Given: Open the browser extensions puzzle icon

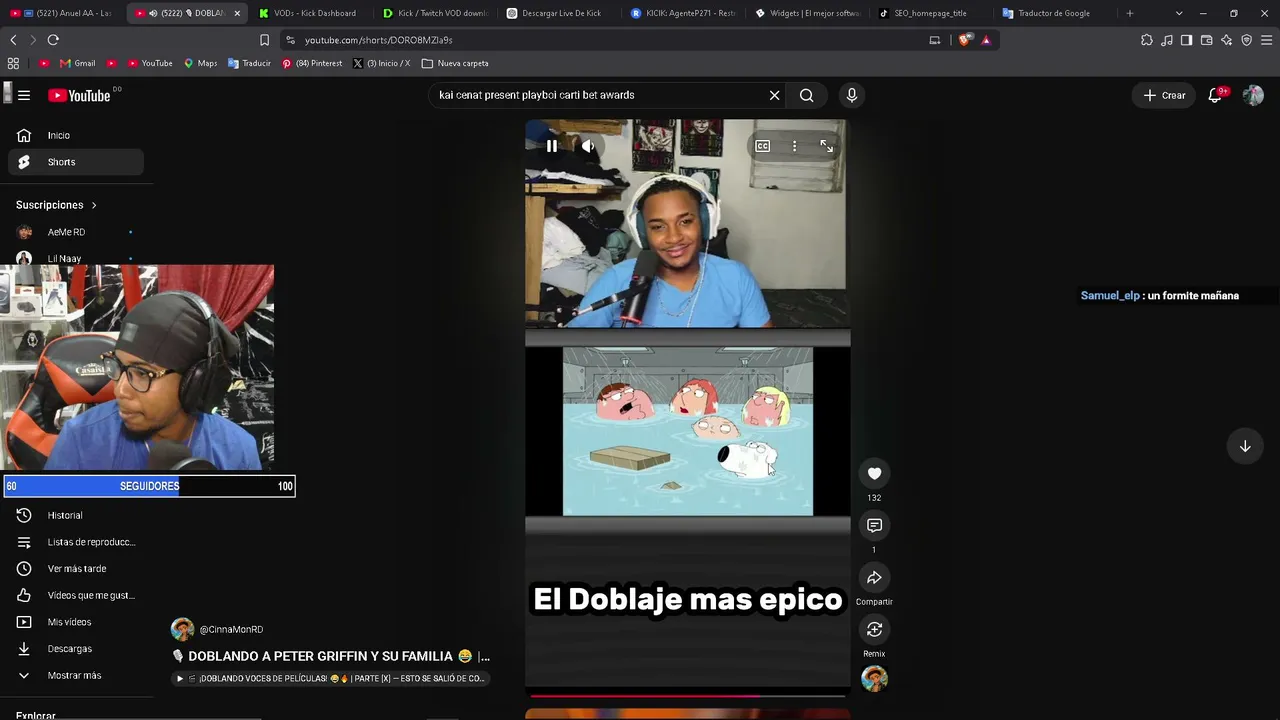Looking at the screenshot, I should tap(1147, 40).
